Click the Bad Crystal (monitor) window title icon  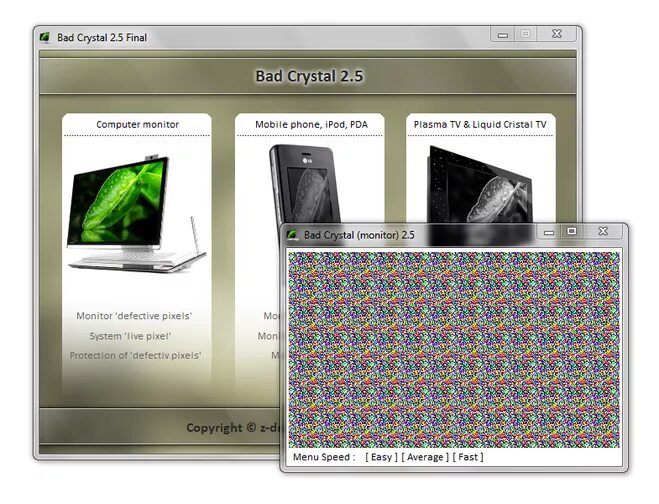coord(293,235)
